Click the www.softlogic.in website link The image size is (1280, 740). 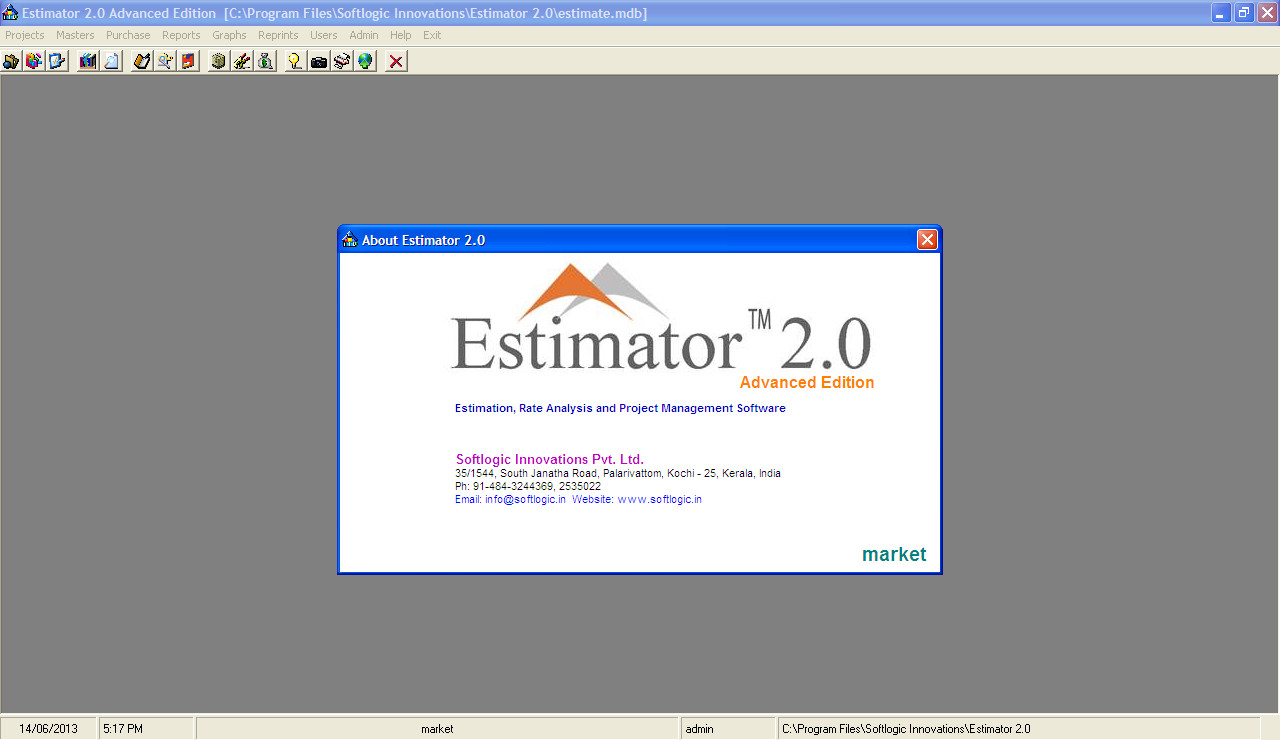659,499
